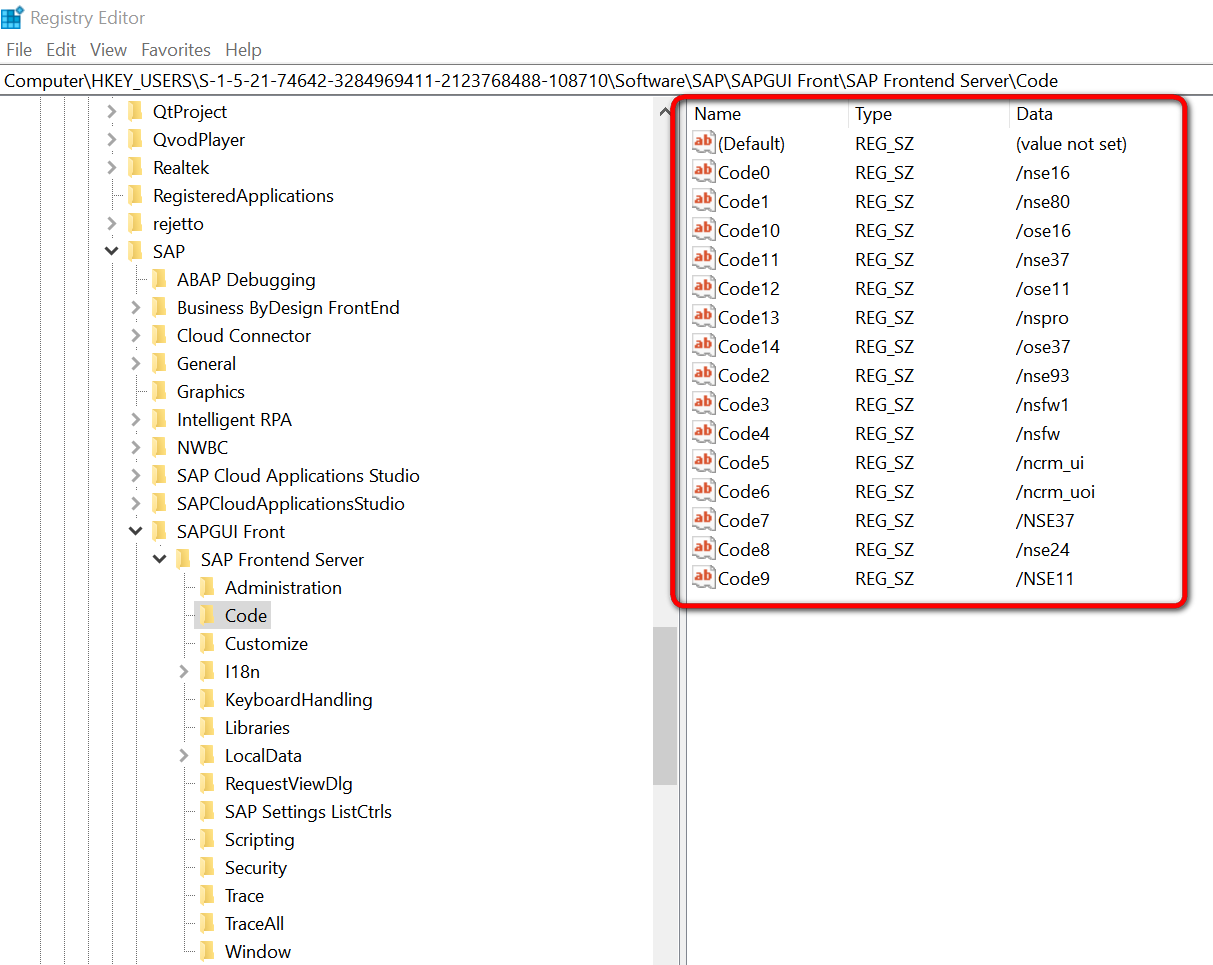
Task: Click the tree pane scroll up arrow
Action: [x=665, y=113]
